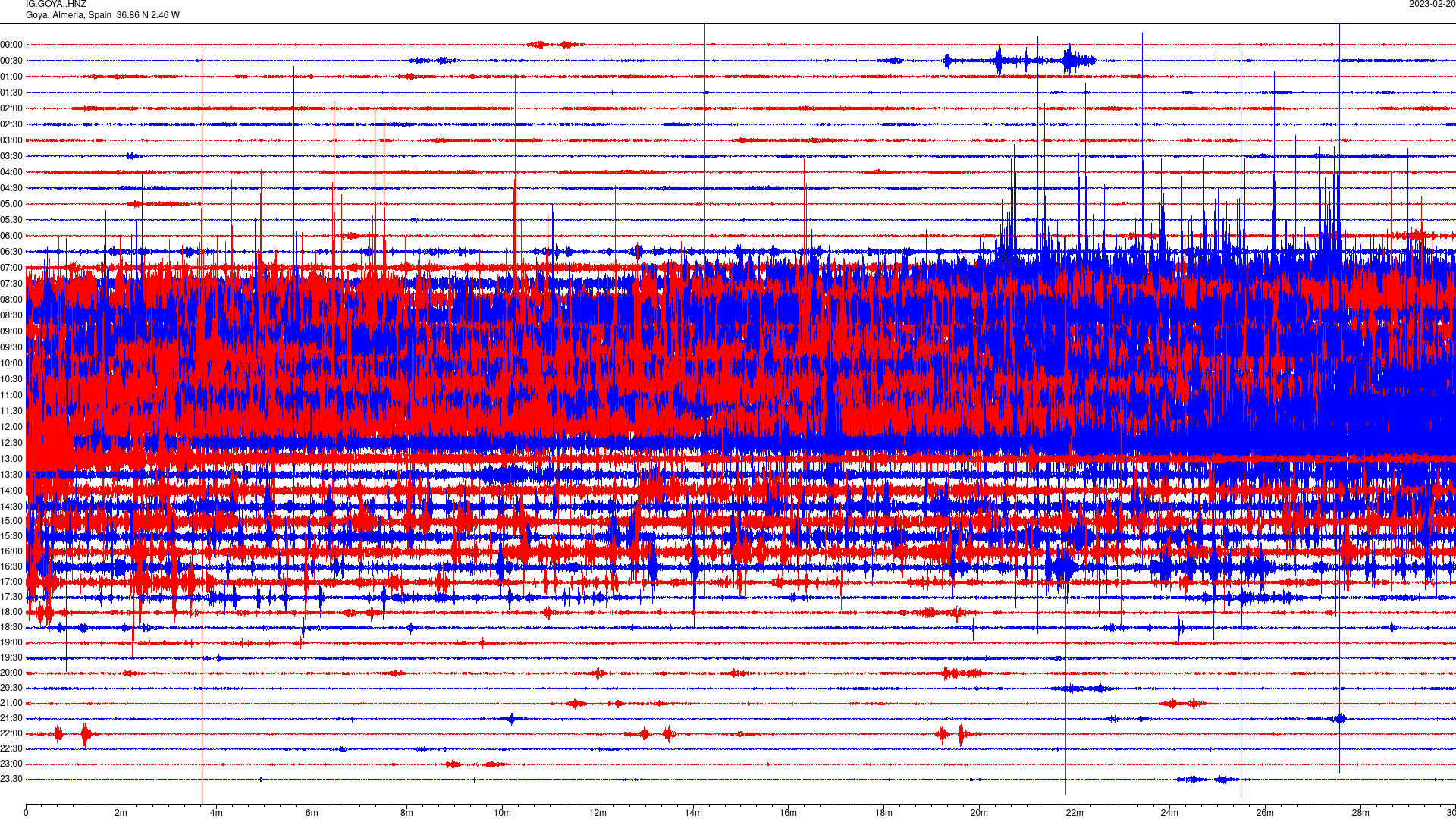Select the 18:00 trace time label
Image resolution: width=1456 pixels, height=819 pixels.
11,612
